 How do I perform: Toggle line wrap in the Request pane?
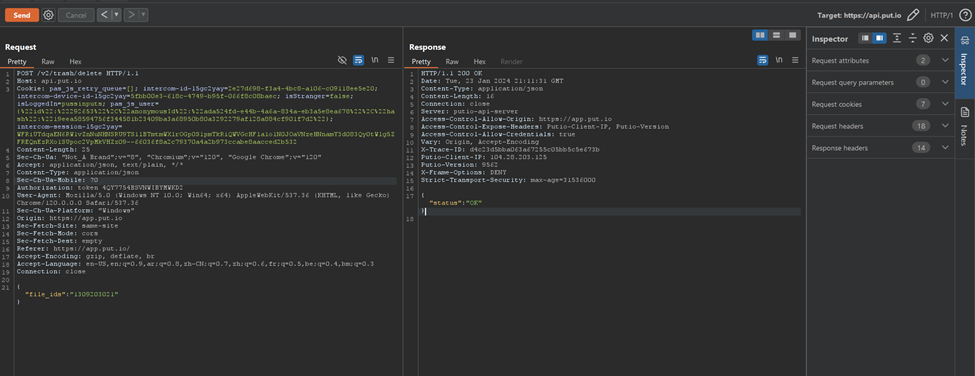(x=359, y=60)
